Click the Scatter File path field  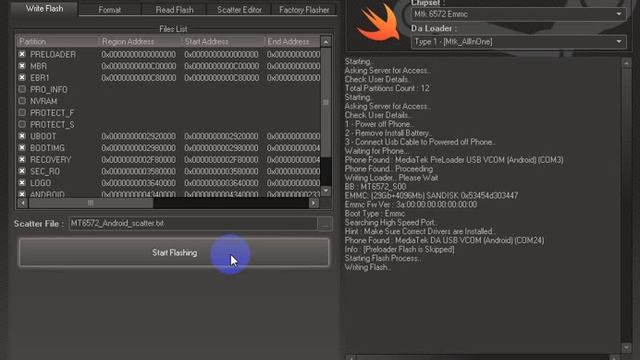point(193,223)
